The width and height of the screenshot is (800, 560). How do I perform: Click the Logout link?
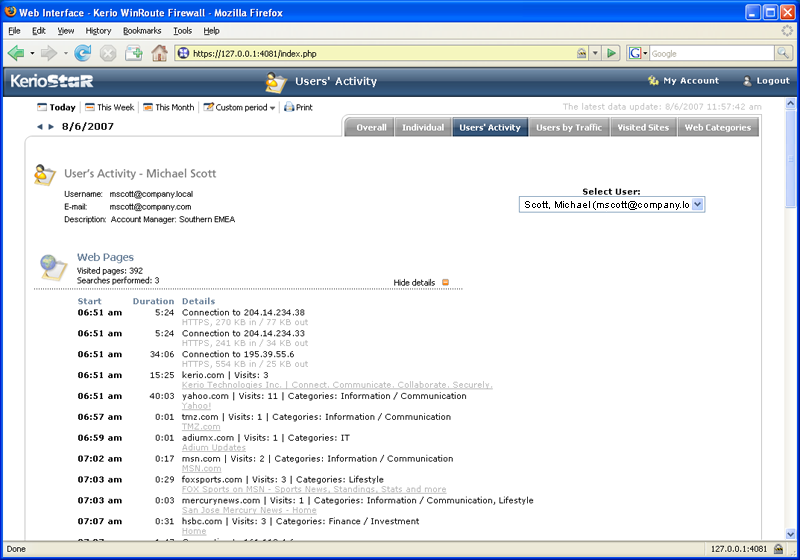coord(773,81)
